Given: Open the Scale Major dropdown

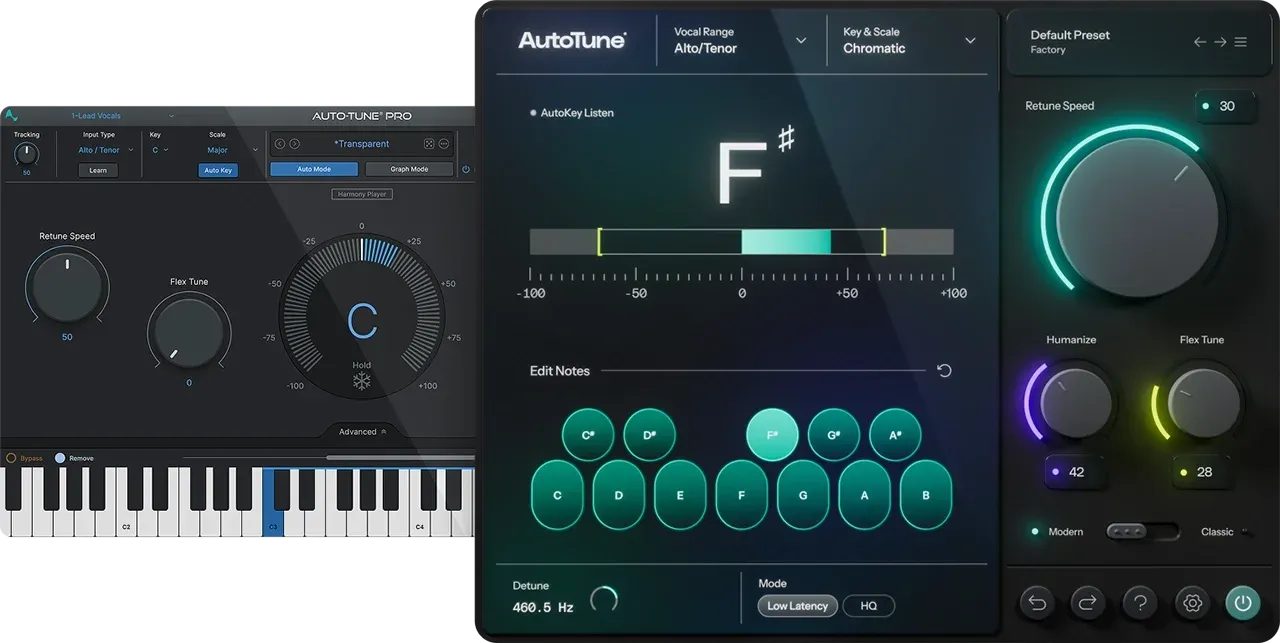Looking at the screenshot, I should [232, 150].
